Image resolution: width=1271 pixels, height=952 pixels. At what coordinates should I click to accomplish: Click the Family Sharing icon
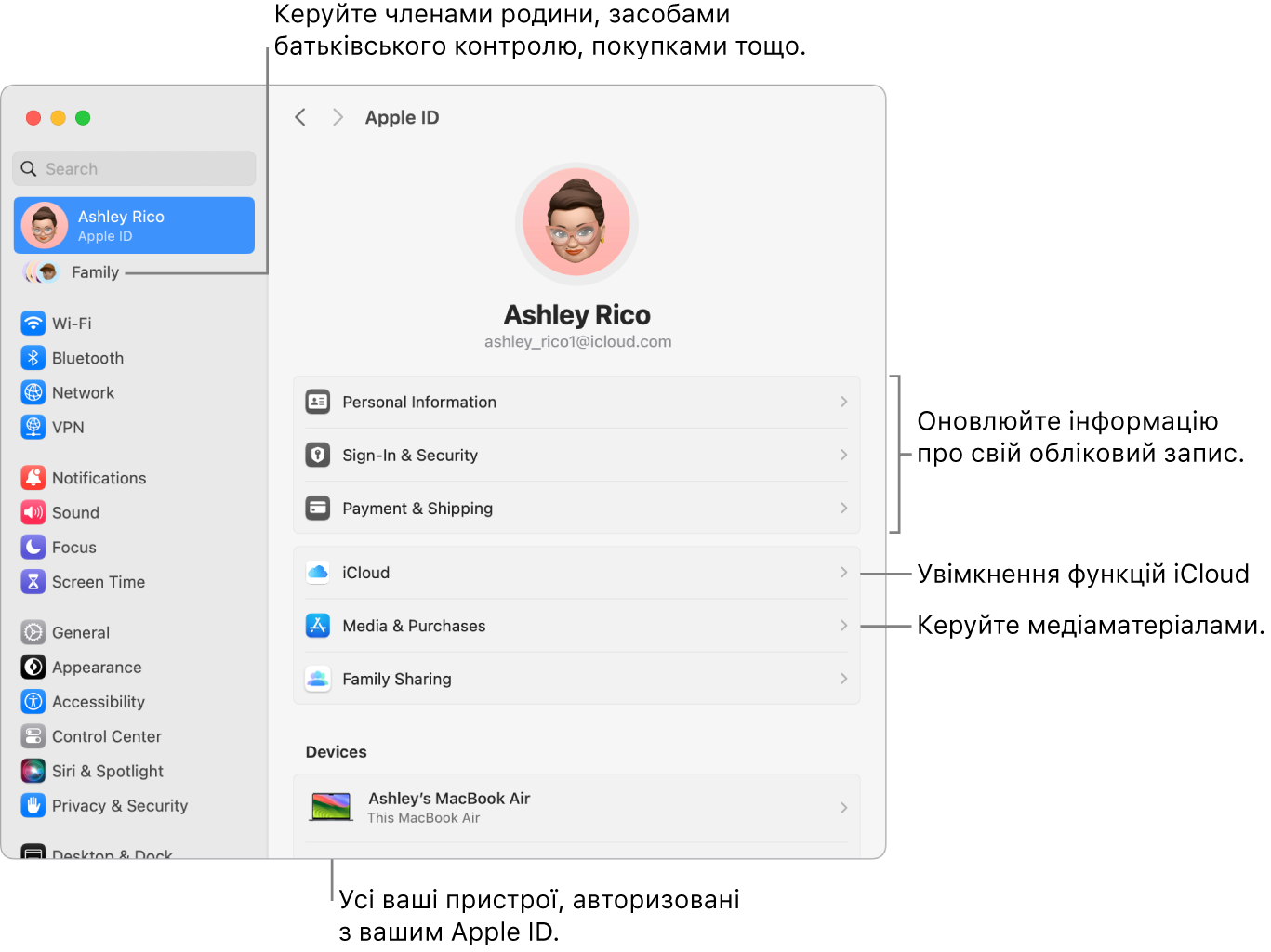[318, 679]
